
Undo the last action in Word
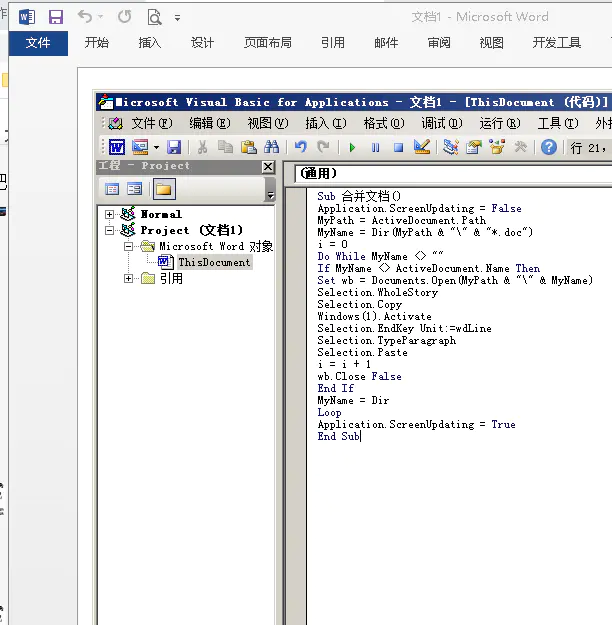[x=85, y=17]
